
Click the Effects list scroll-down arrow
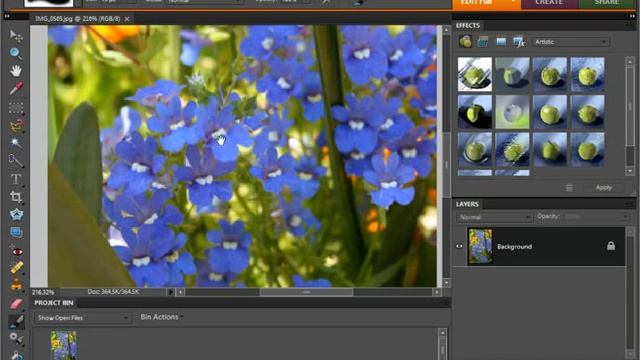pos(630,171)
